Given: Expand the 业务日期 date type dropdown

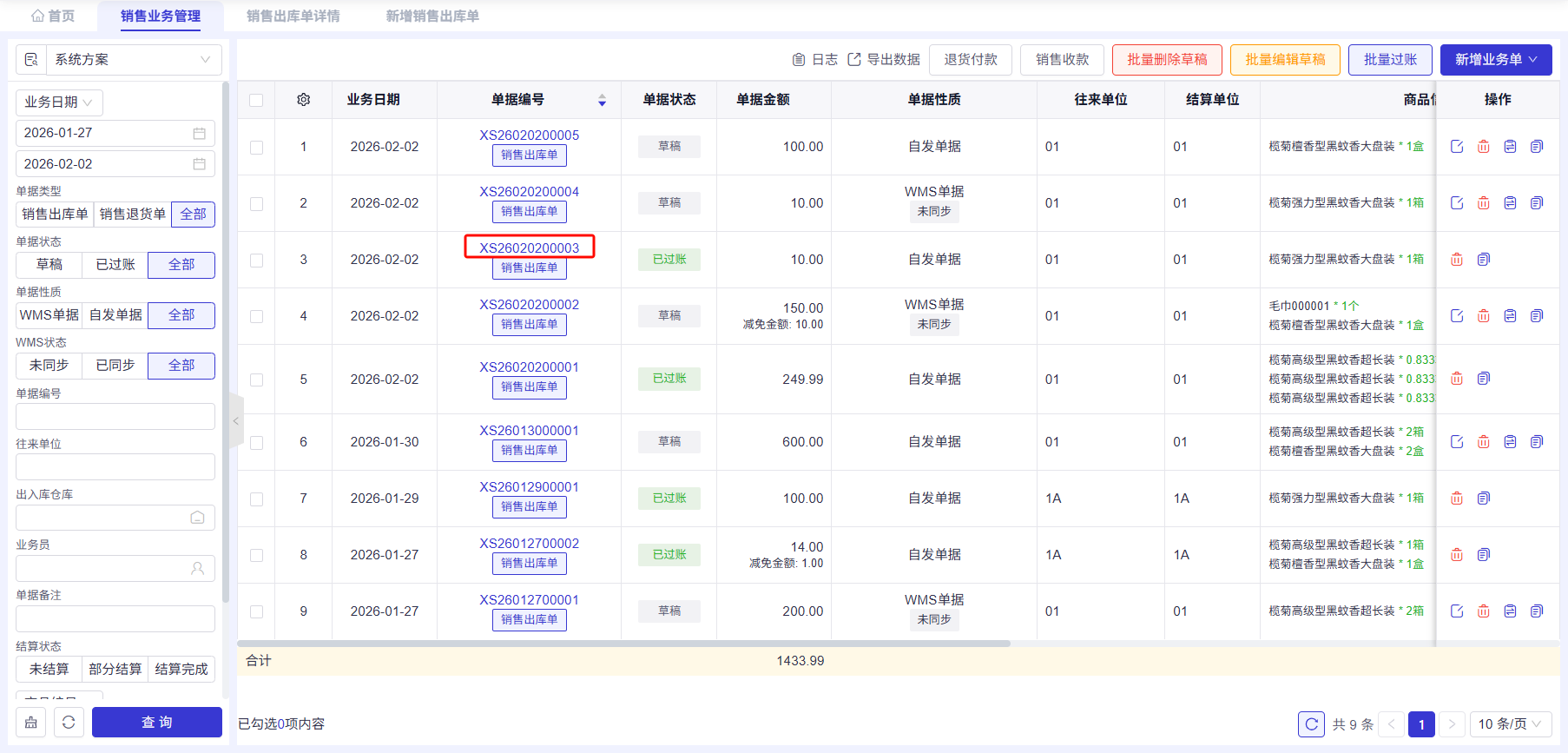Looking at the screenshot, I should [x=59, y=102].
